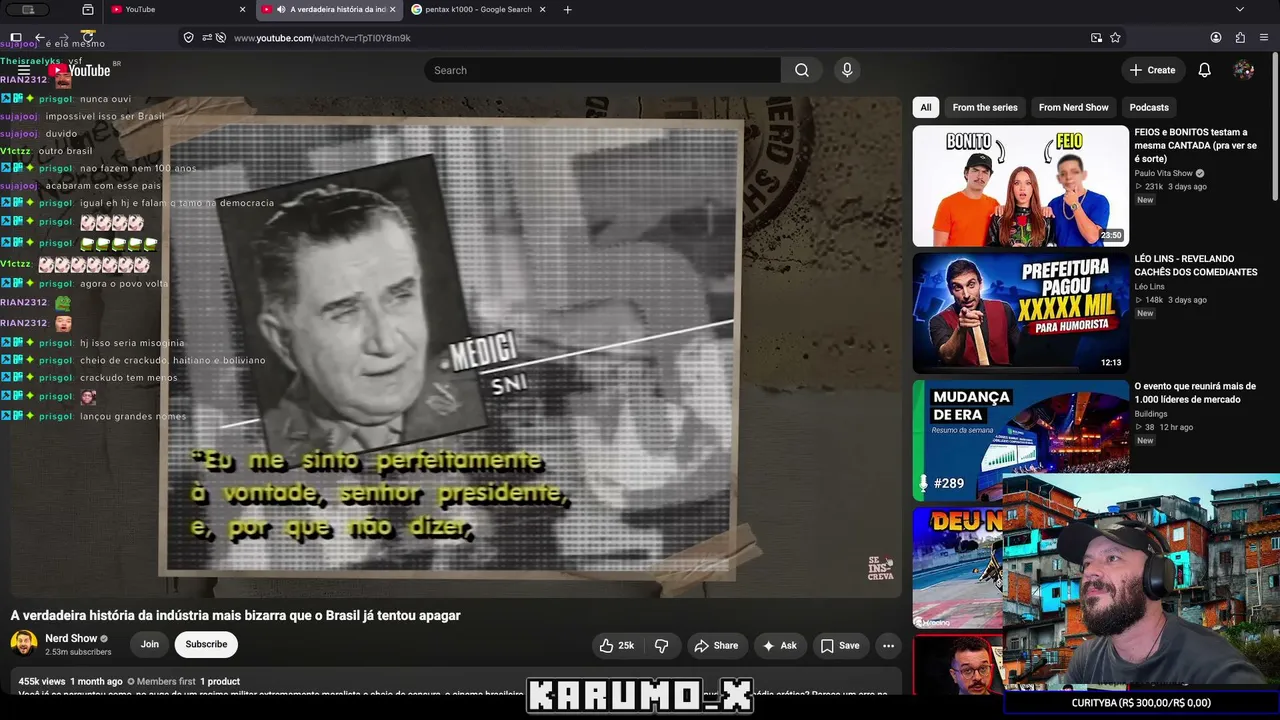Viewport: 1280px width, 720px height.
Task: Open the O evento que reunirá video title
Action: [1195, 393]
